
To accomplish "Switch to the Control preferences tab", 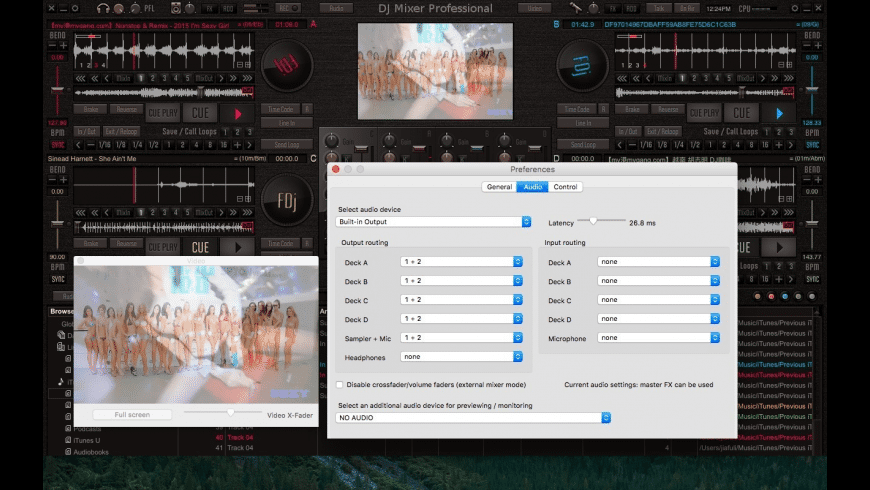I will [x=565, y=187].
